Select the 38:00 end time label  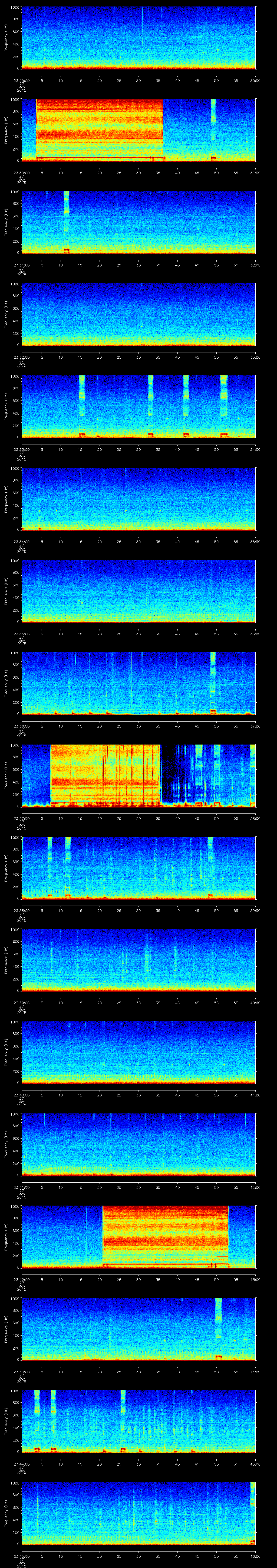[x=256, y=818]
